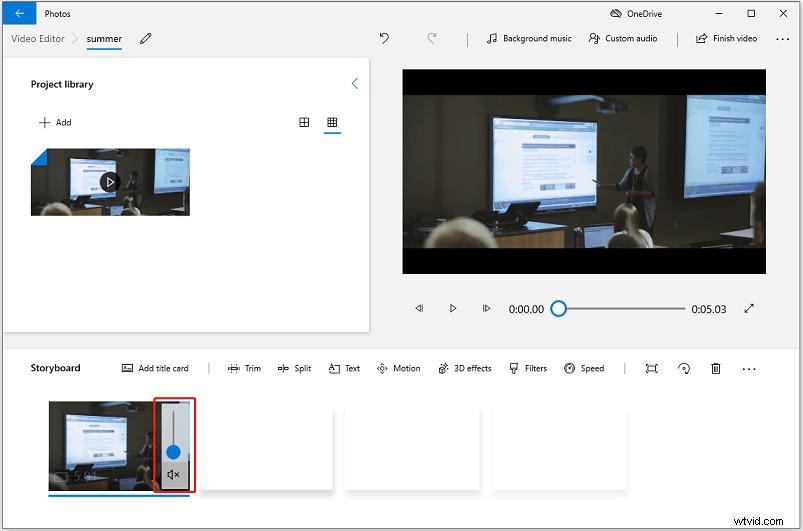The height and width of the screenshot is (531, 803).
Task: Open Filters for the clip
Action: [x=528, y=368]
